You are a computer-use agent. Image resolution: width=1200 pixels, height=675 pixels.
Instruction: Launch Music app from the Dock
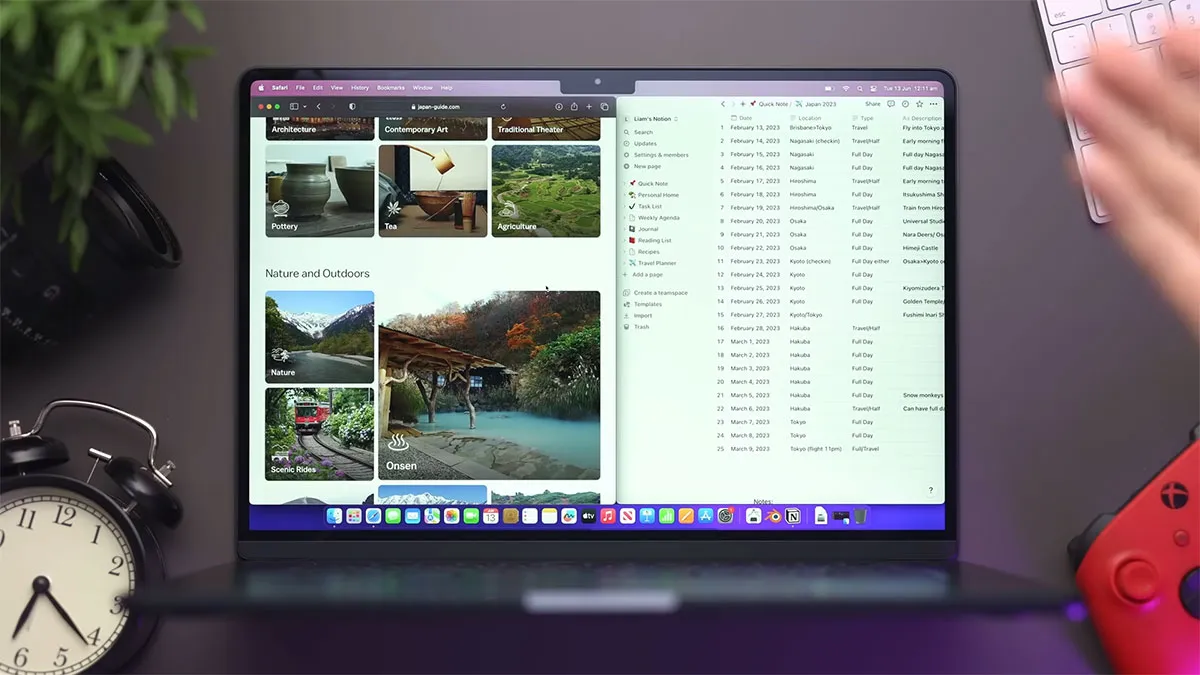[x=608, y=516]
